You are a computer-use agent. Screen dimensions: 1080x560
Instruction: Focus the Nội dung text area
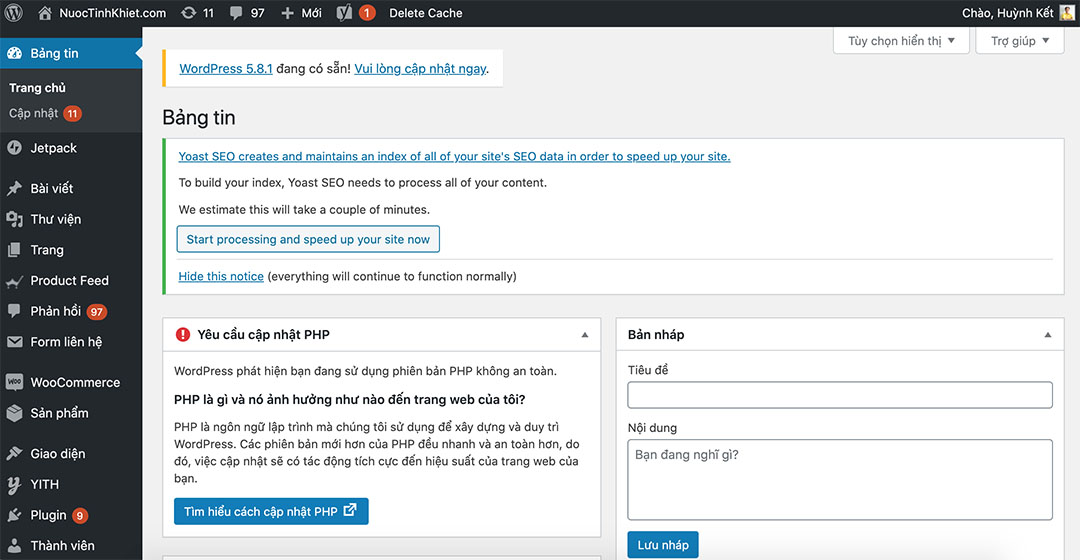840,479
